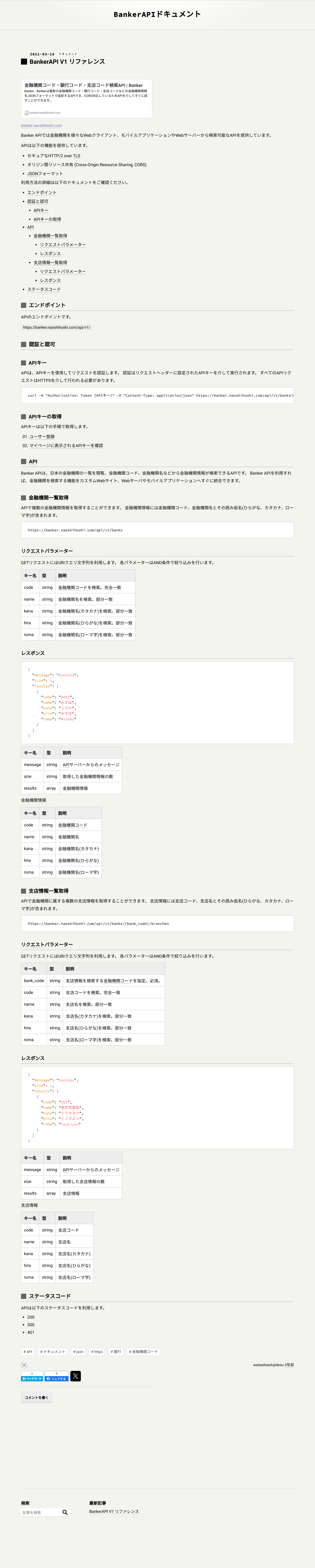Screen dimensions: 315x1568
Task: Open the # ドキュメント tag
Action: [x=53, y=1351]
